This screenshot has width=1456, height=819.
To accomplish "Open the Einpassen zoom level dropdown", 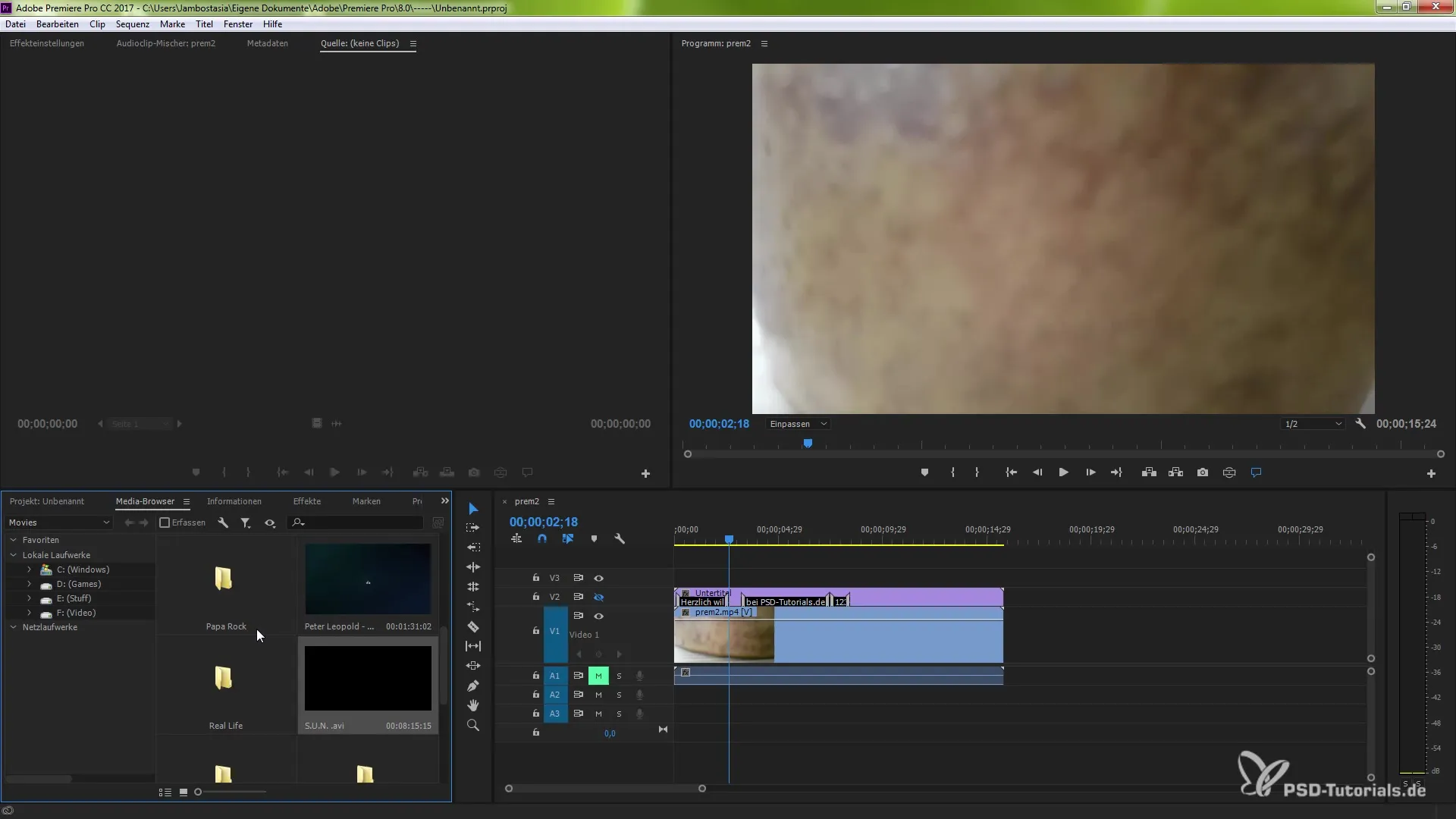I will [x=798, y=424].
